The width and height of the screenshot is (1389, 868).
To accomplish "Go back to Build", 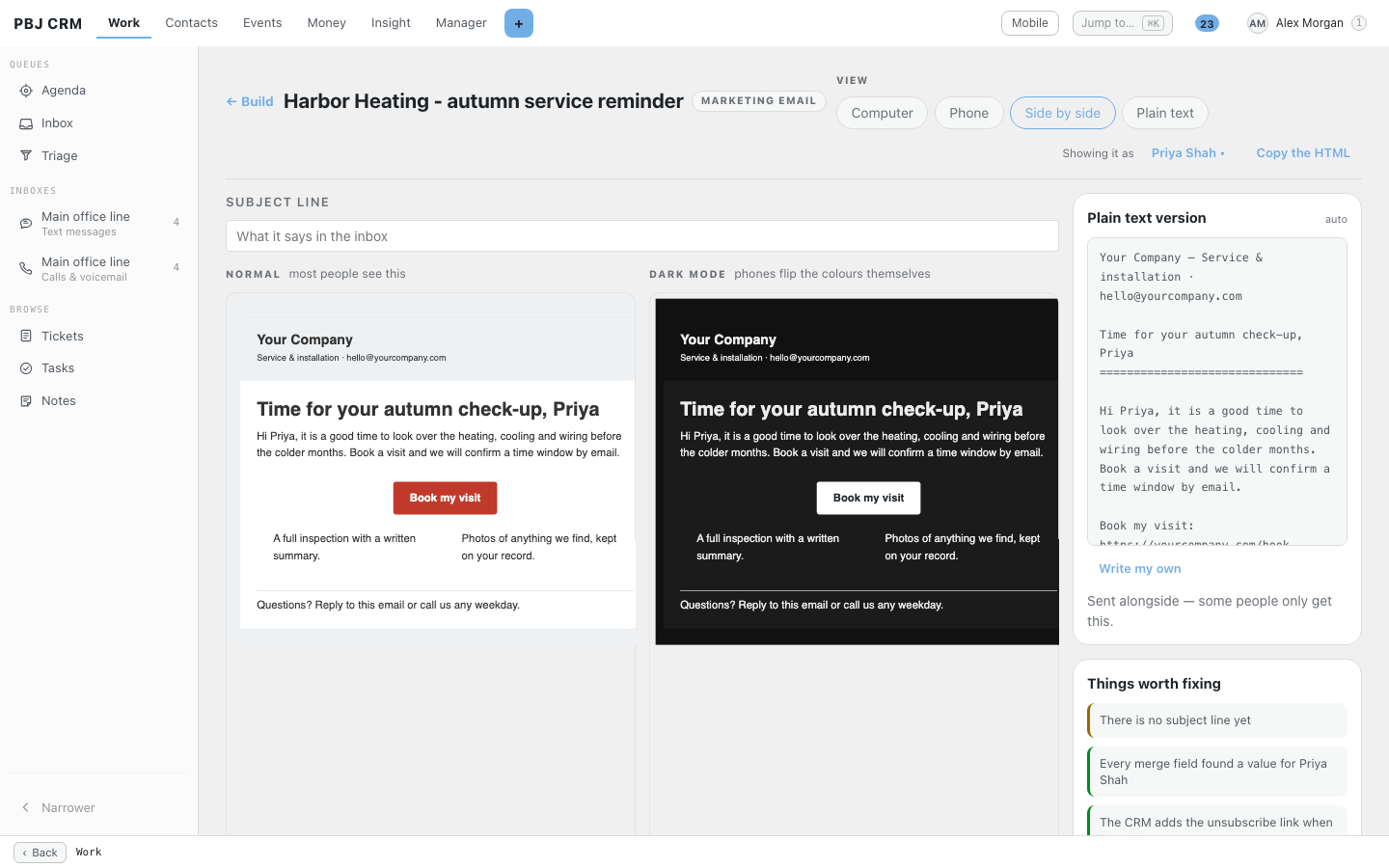I will click(x=250, y=101).
